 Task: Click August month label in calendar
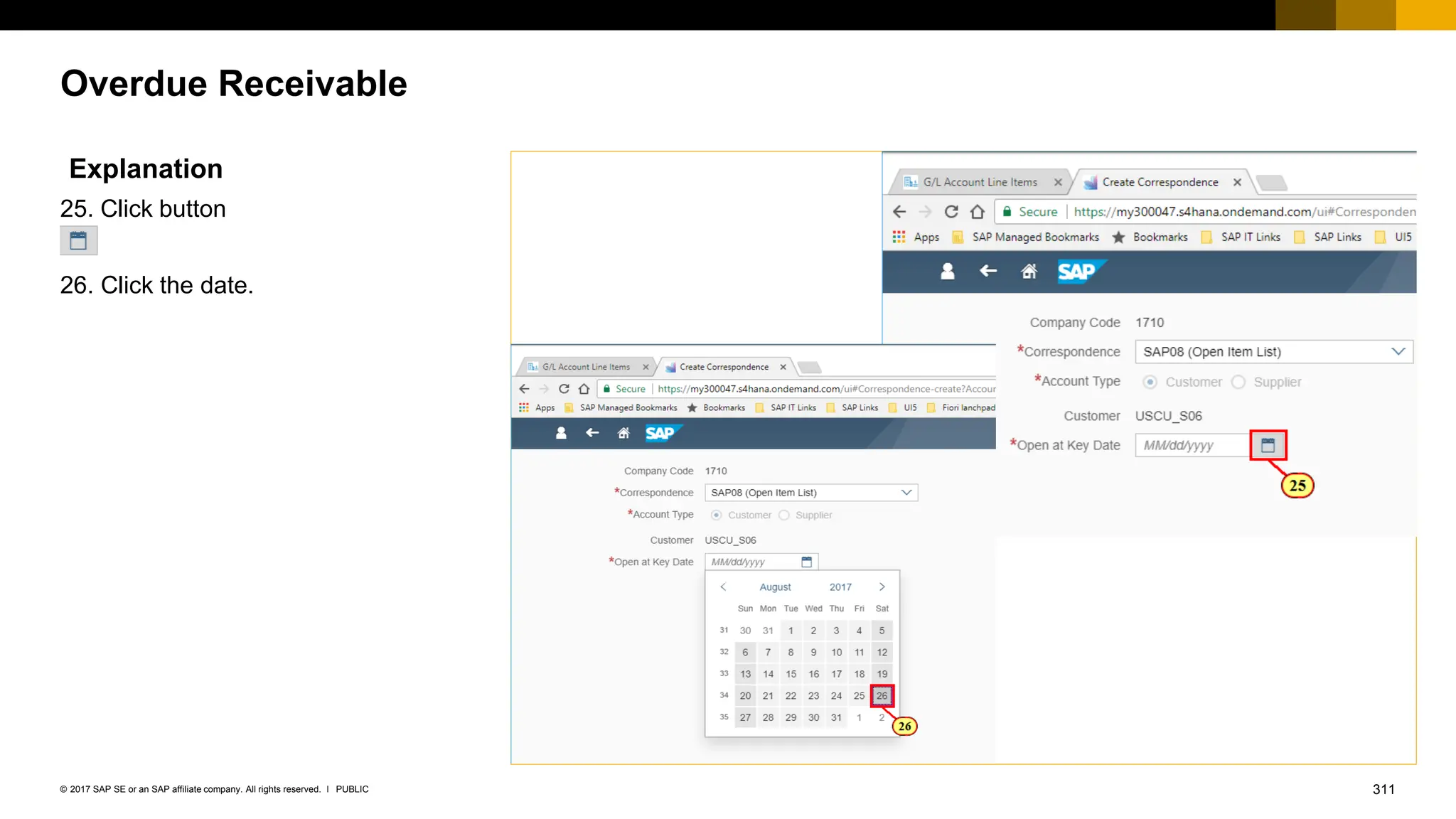775,587
